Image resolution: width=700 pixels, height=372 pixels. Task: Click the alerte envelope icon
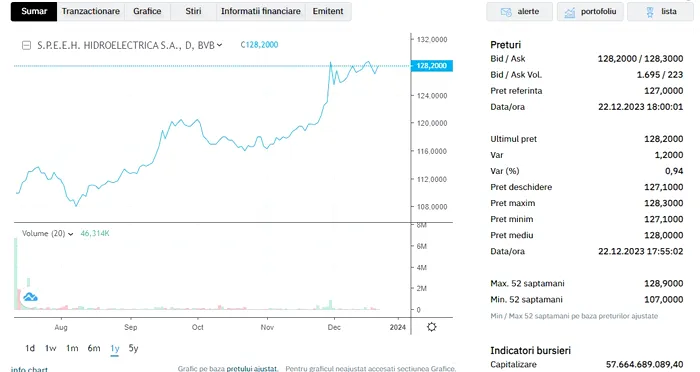coord(506,12)
